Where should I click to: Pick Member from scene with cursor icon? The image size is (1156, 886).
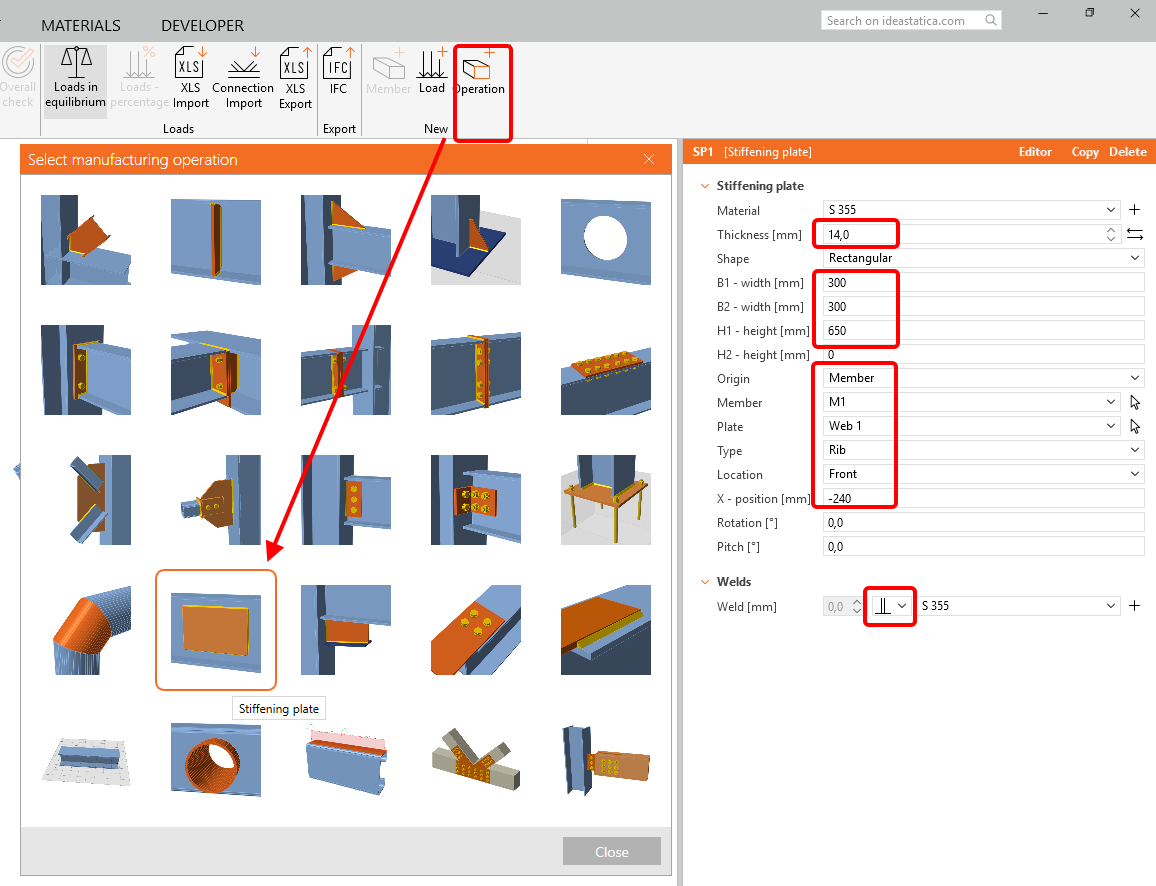pyautogui.click(x=1135, y=402)
